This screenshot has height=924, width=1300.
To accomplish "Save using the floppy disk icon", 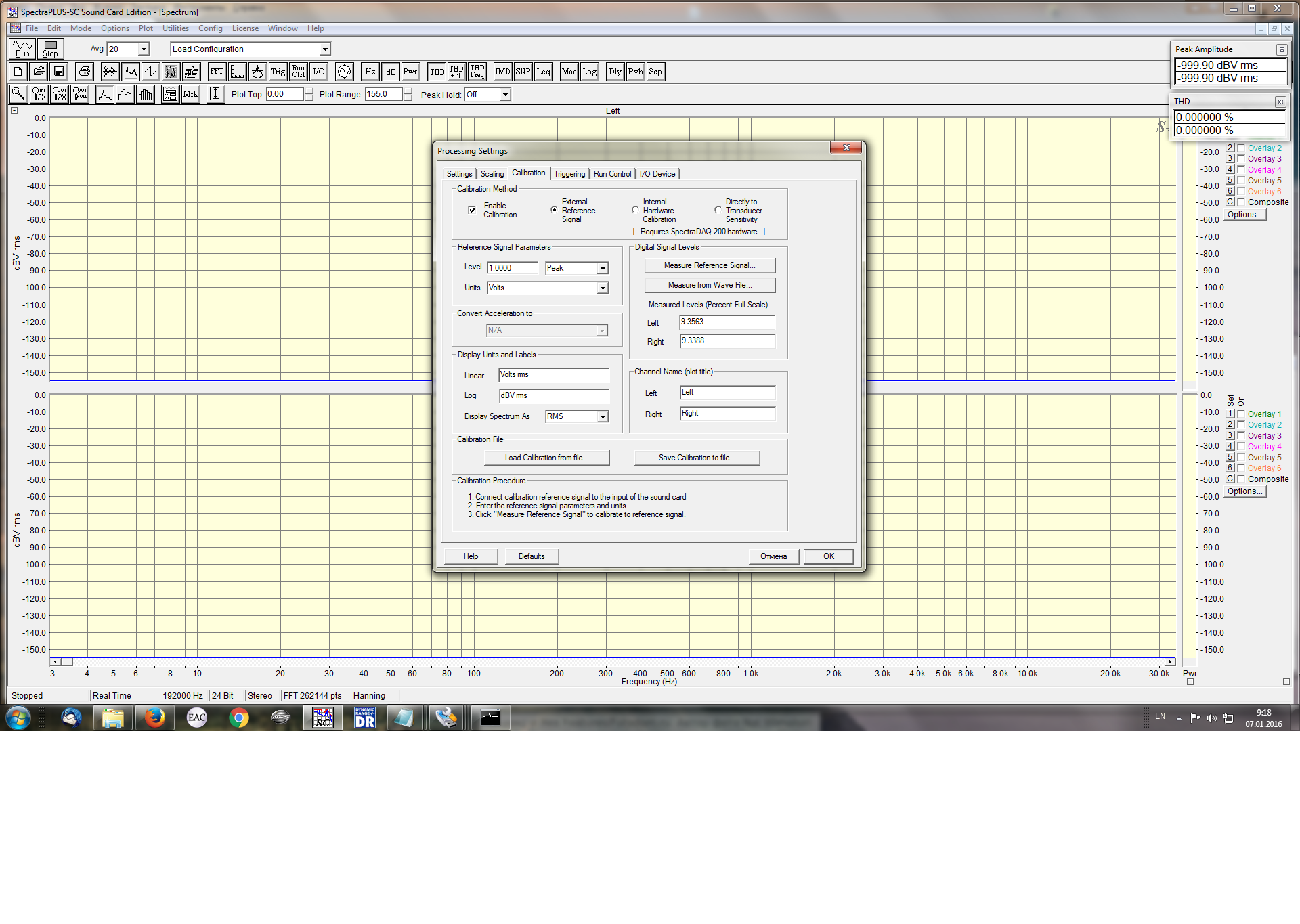I will pyautogui.click(x=59, y=72).
